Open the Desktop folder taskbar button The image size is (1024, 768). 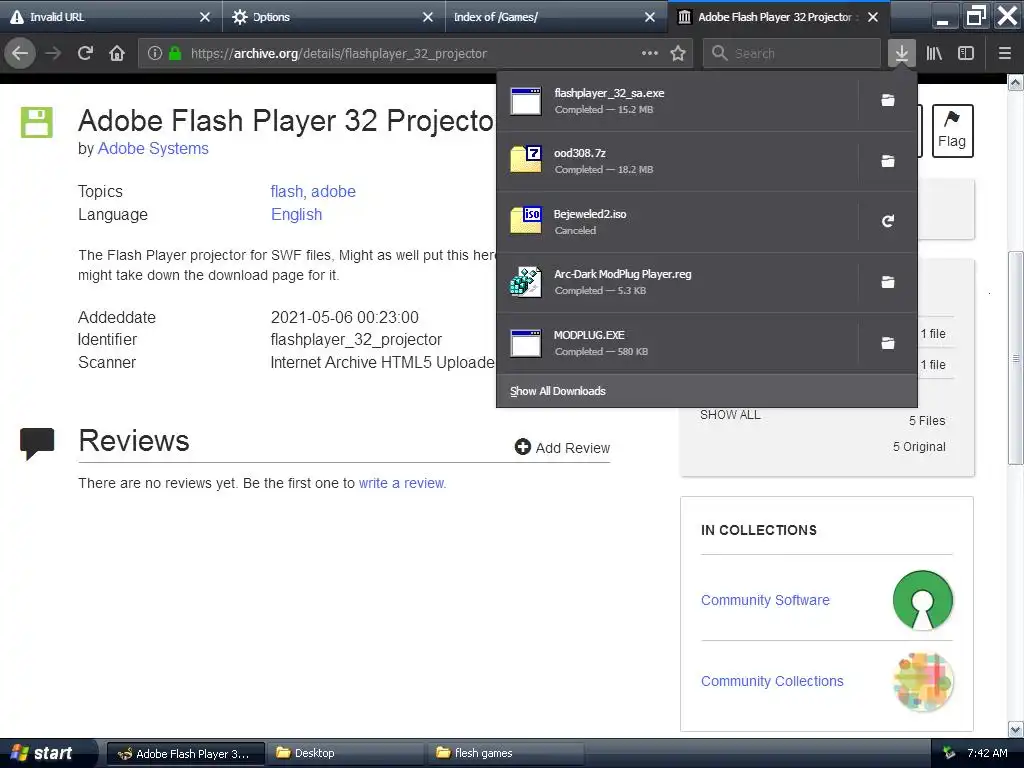click(345, 754)
